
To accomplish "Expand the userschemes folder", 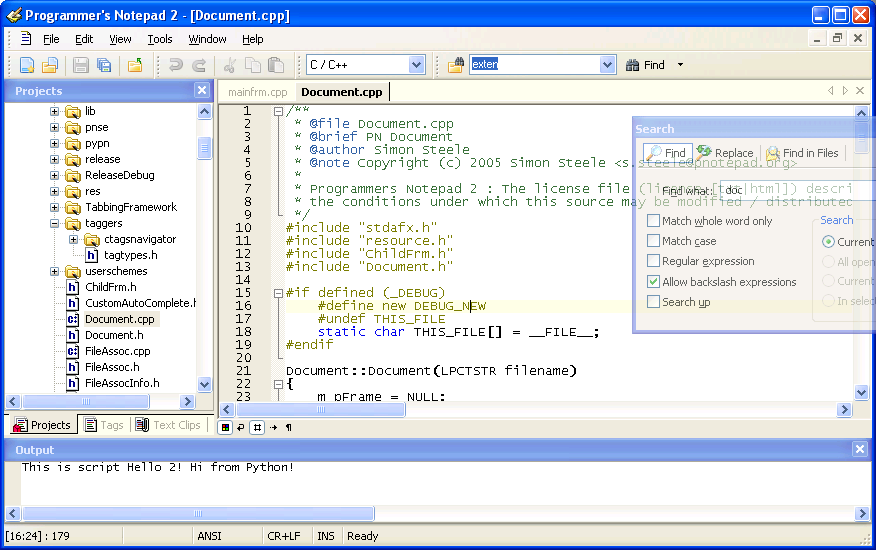I will 54,272.
